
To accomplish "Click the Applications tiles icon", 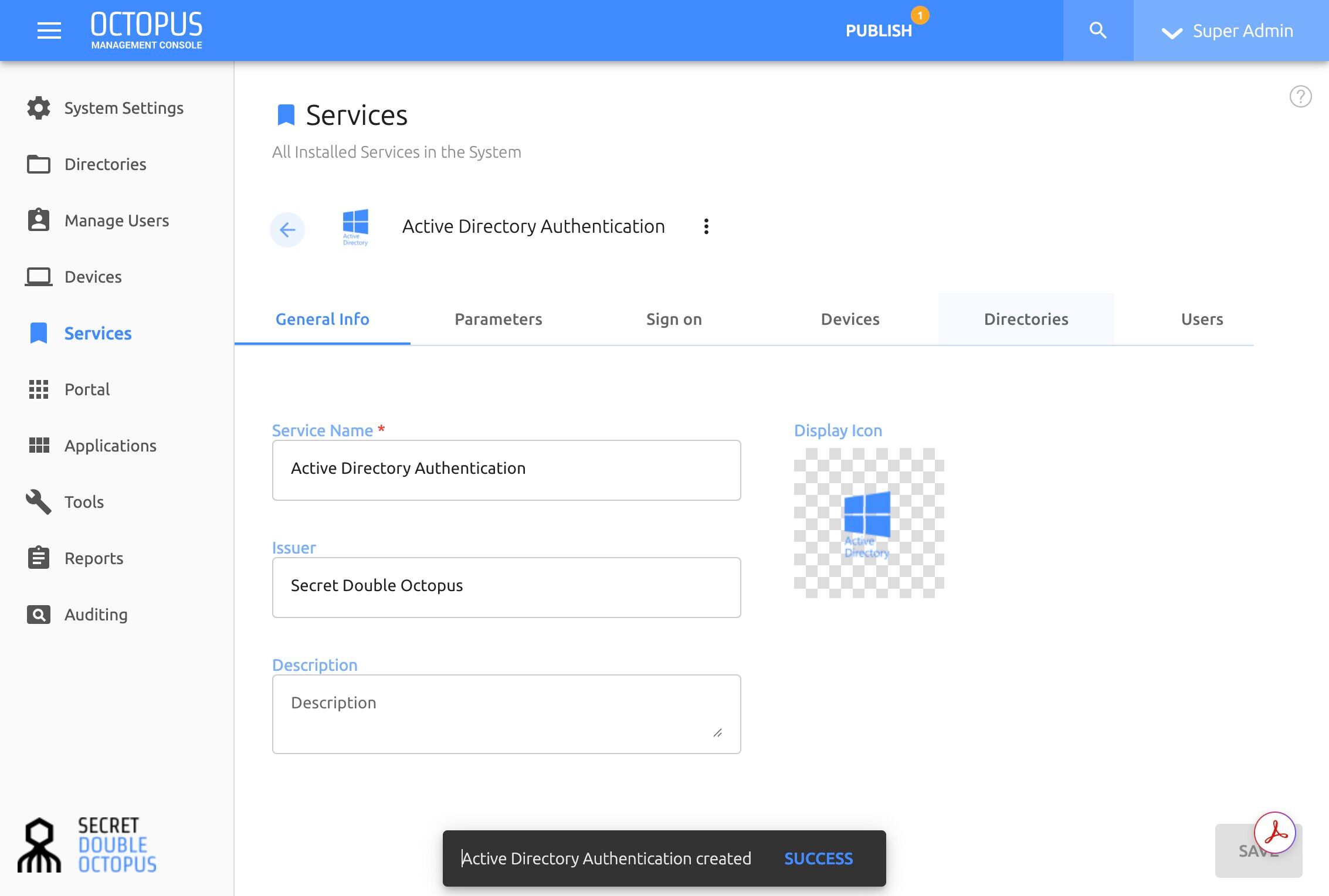I will click(39, 446).
